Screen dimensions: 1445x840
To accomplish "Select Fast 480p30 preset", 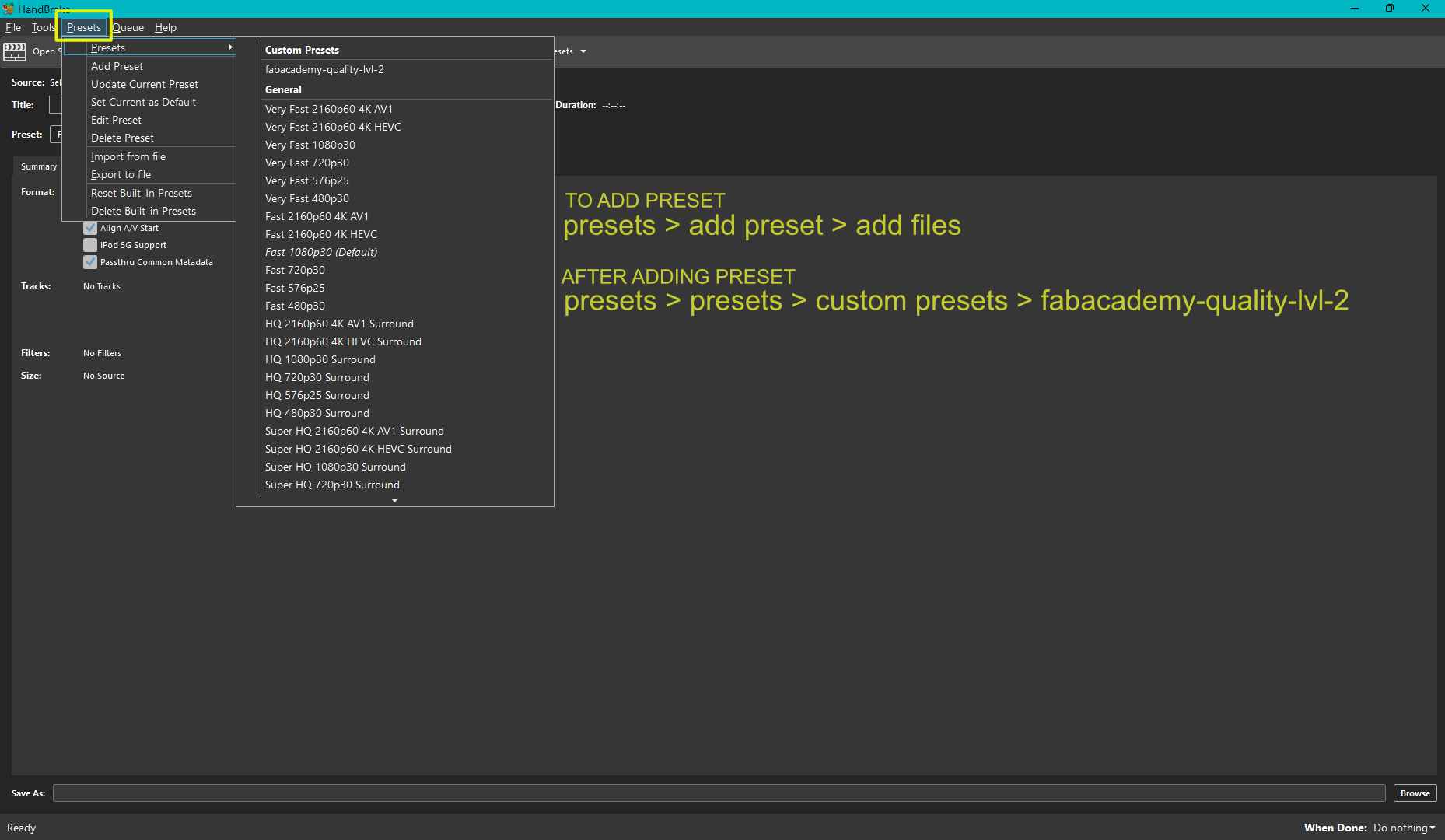I will click(x=406, y=306).
